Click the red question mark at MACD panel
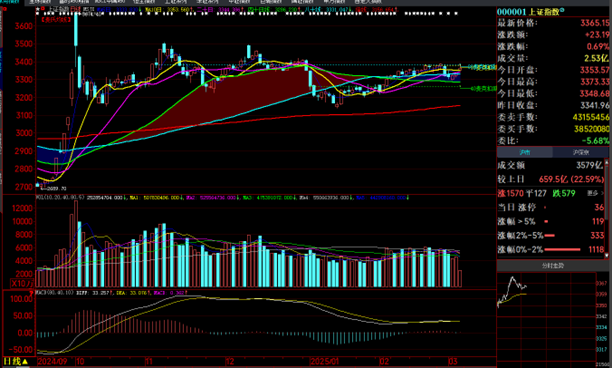612x368 pixels. [32, 292]
